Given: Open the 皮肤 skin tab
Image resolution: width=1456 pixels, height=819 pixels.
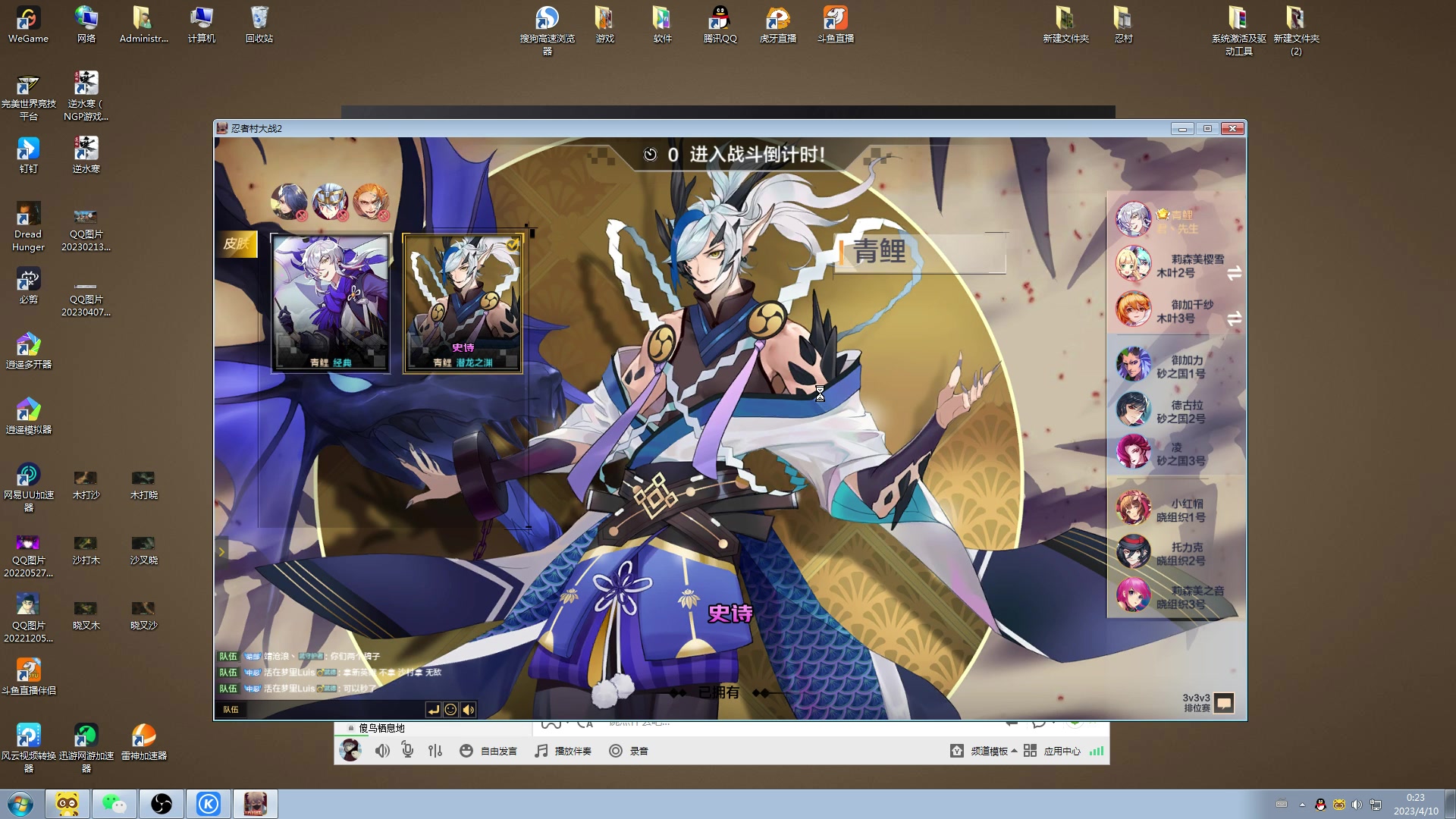Looking at the screenshot, I should (237, 244).
